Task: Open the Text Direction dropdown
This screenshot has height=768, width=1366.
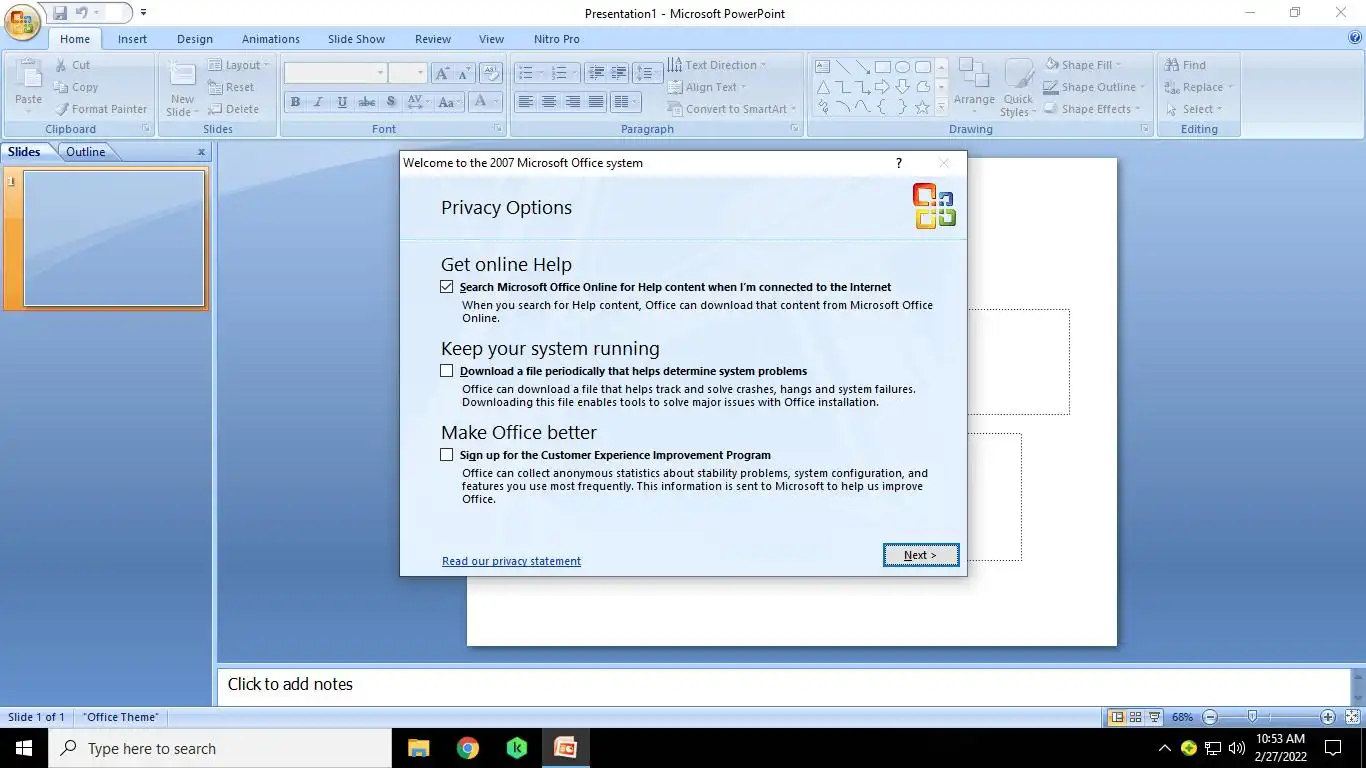Action: (x=717, y=65)
